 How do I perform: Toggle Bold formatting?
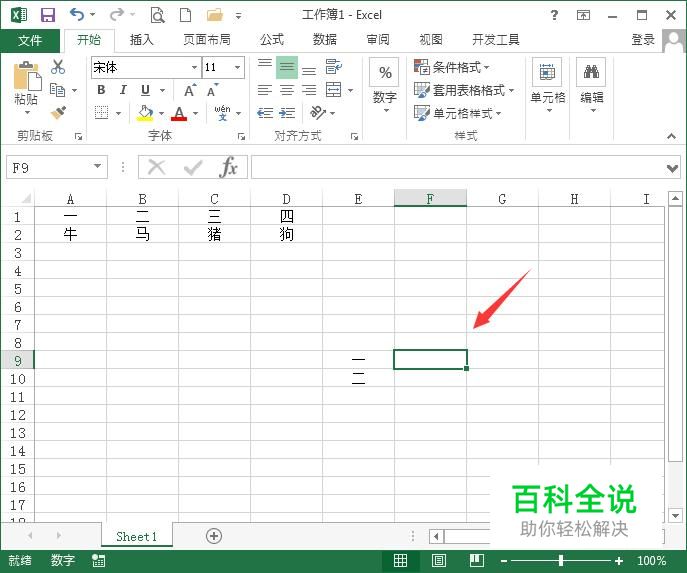point(101,90)
